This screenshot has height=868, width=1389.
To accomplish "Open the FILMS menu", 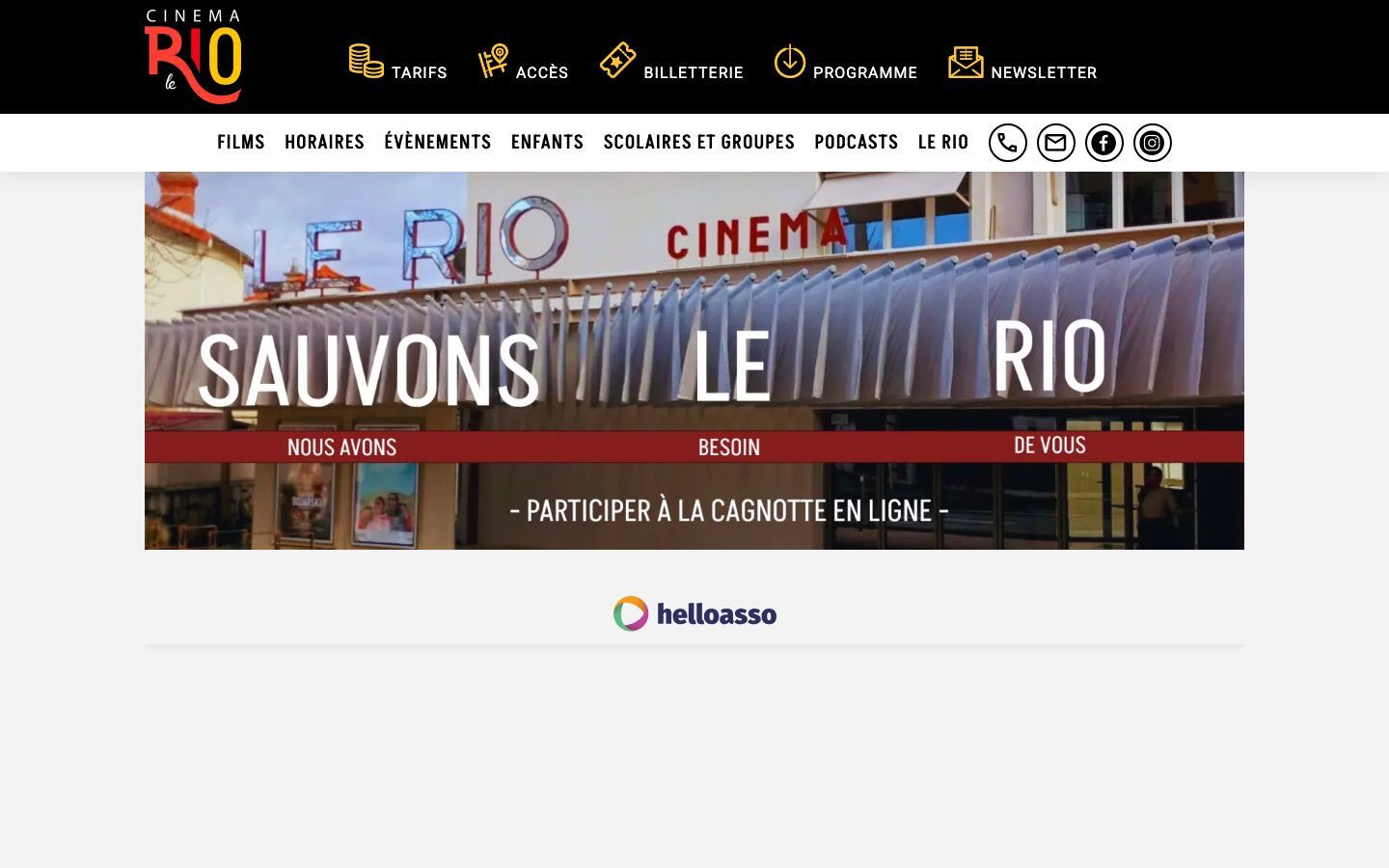I will (241, 142).
